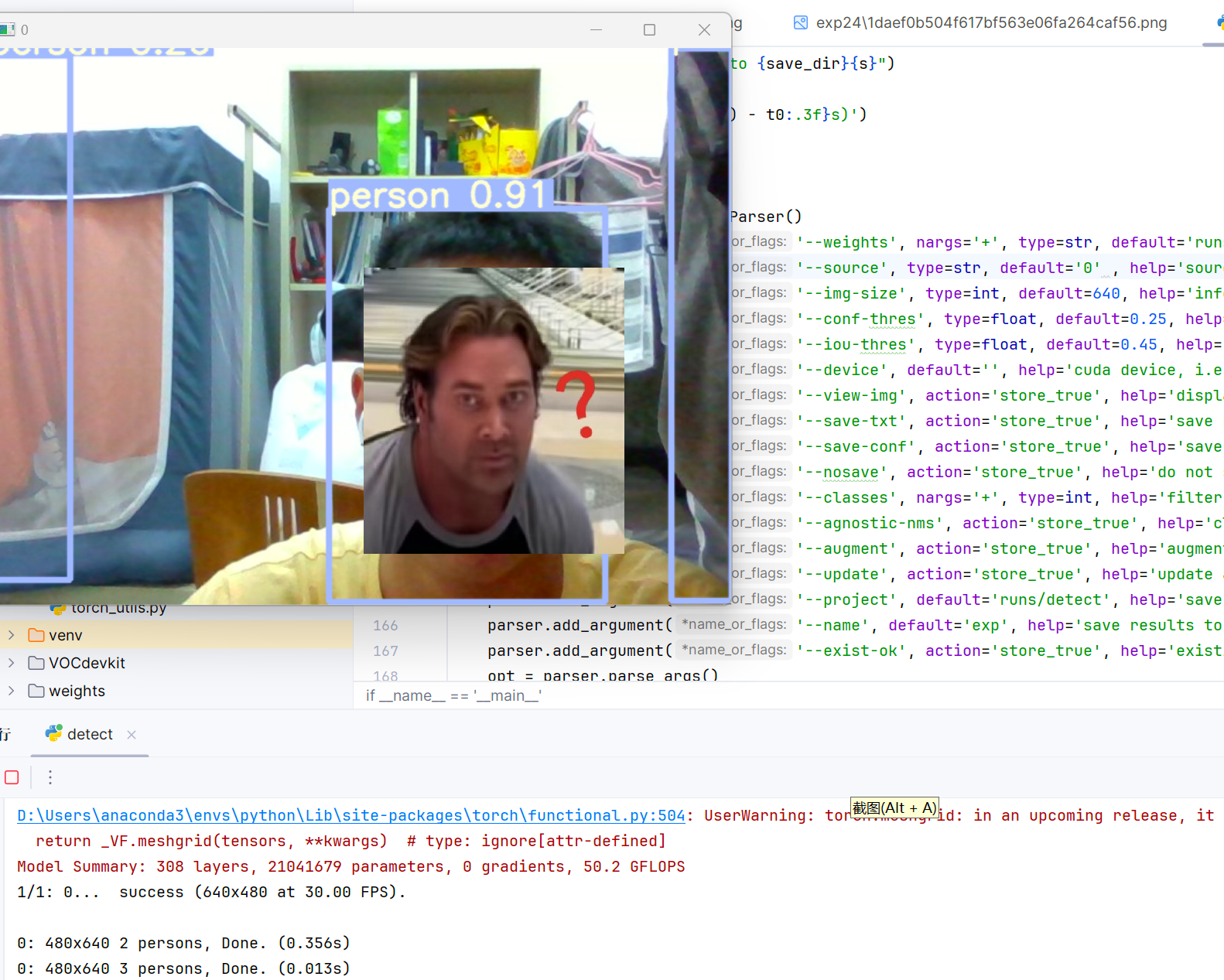Click line number 166 in the gutter
This screenshot has height=980, width=1224.
click(x=385, y=625)
